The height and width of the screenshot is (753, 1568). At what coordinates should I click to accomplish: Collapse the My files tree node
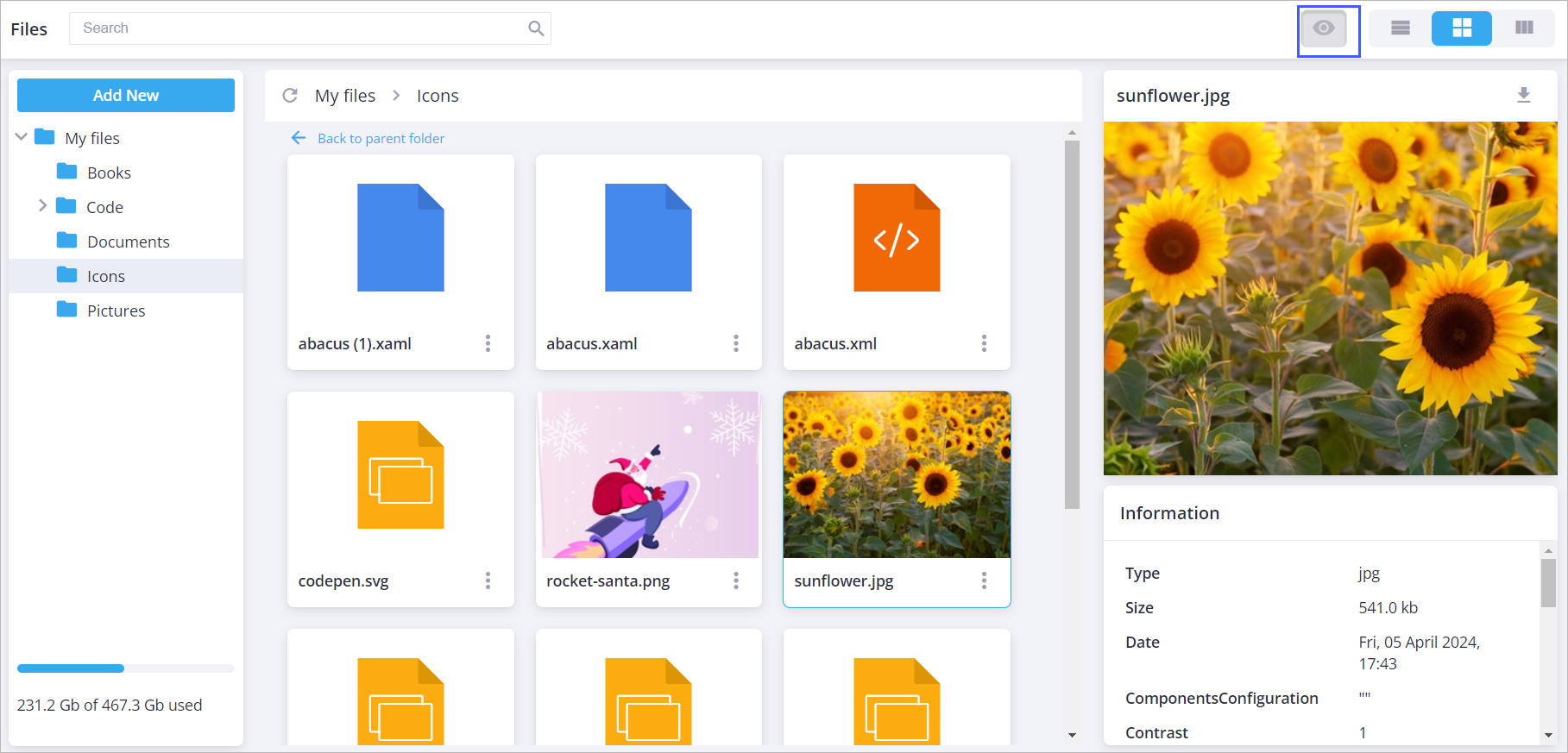tap(22, 137)
